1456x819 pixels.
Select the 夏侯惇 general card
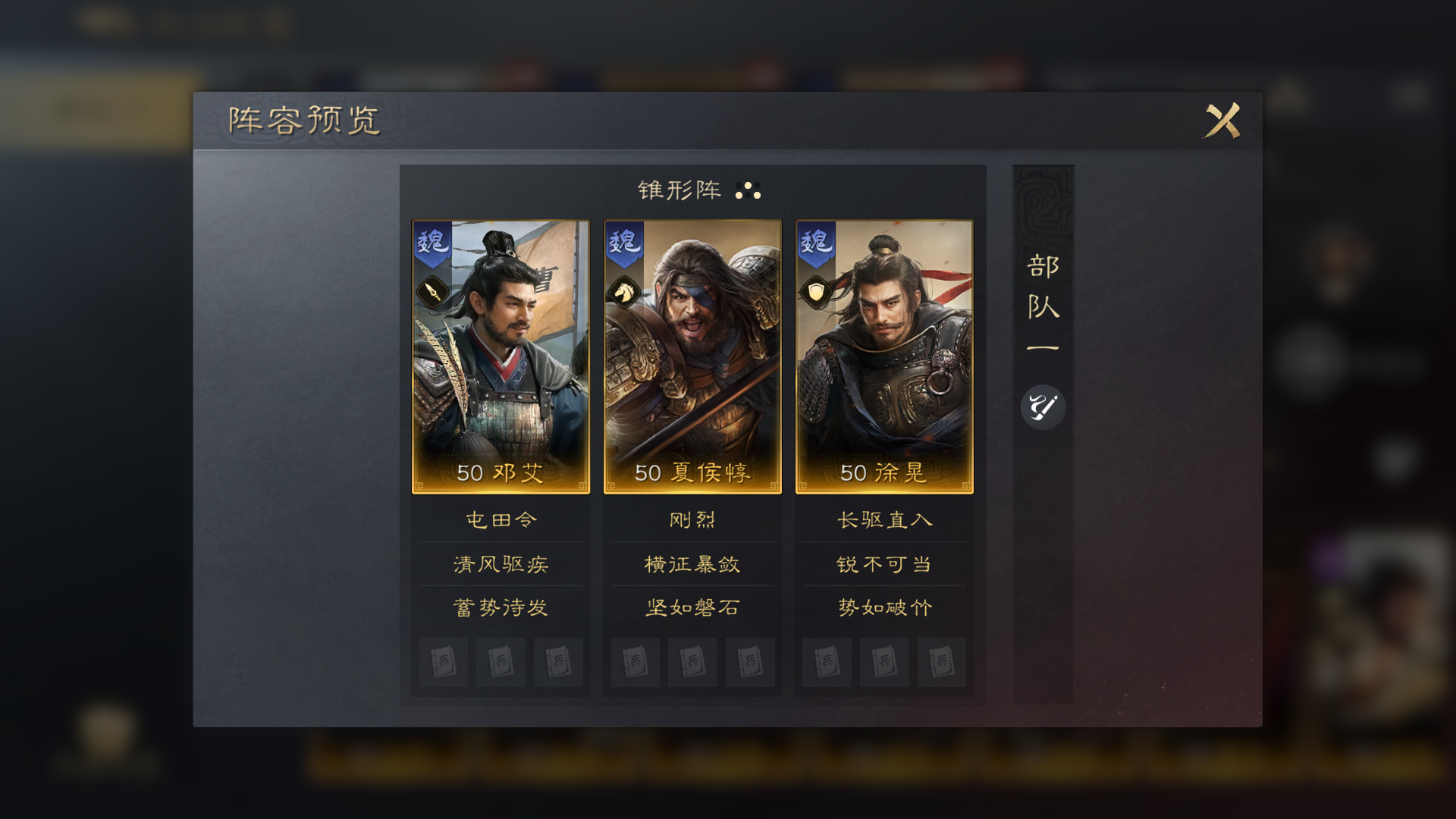(692, 357)
